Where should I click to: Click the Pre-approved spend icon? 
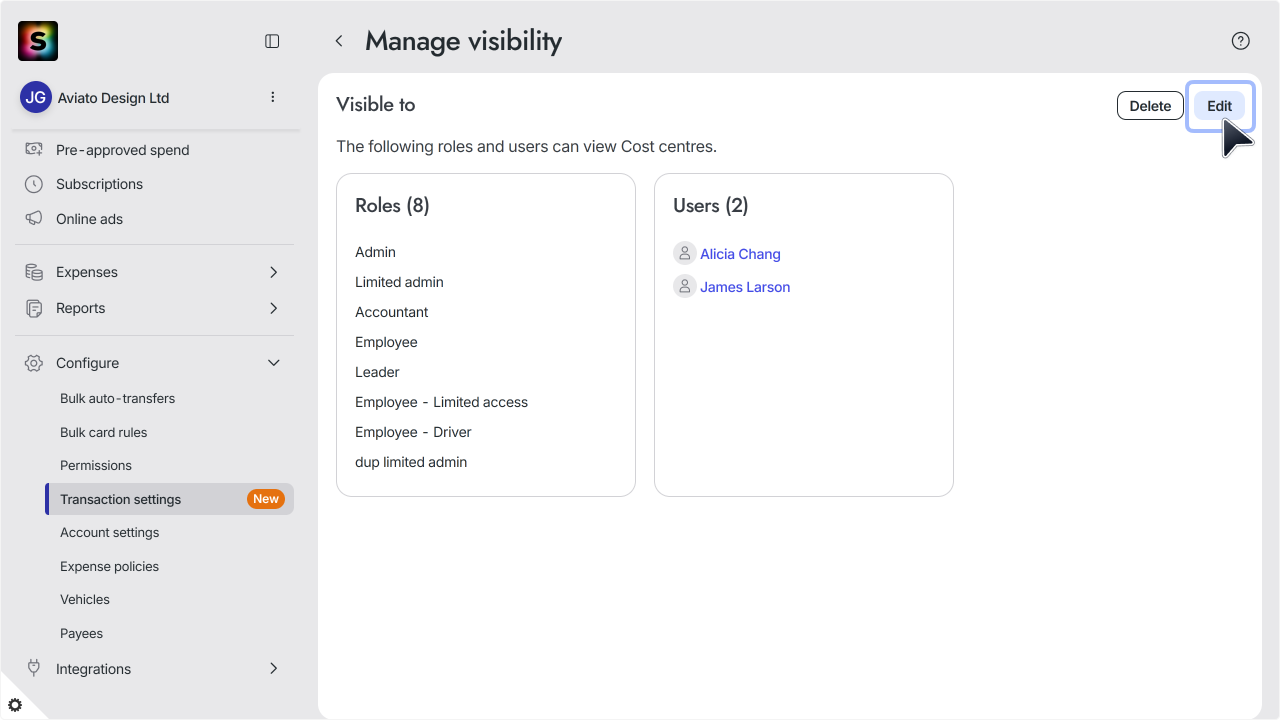pyautogui.click(x=34, y=149)
